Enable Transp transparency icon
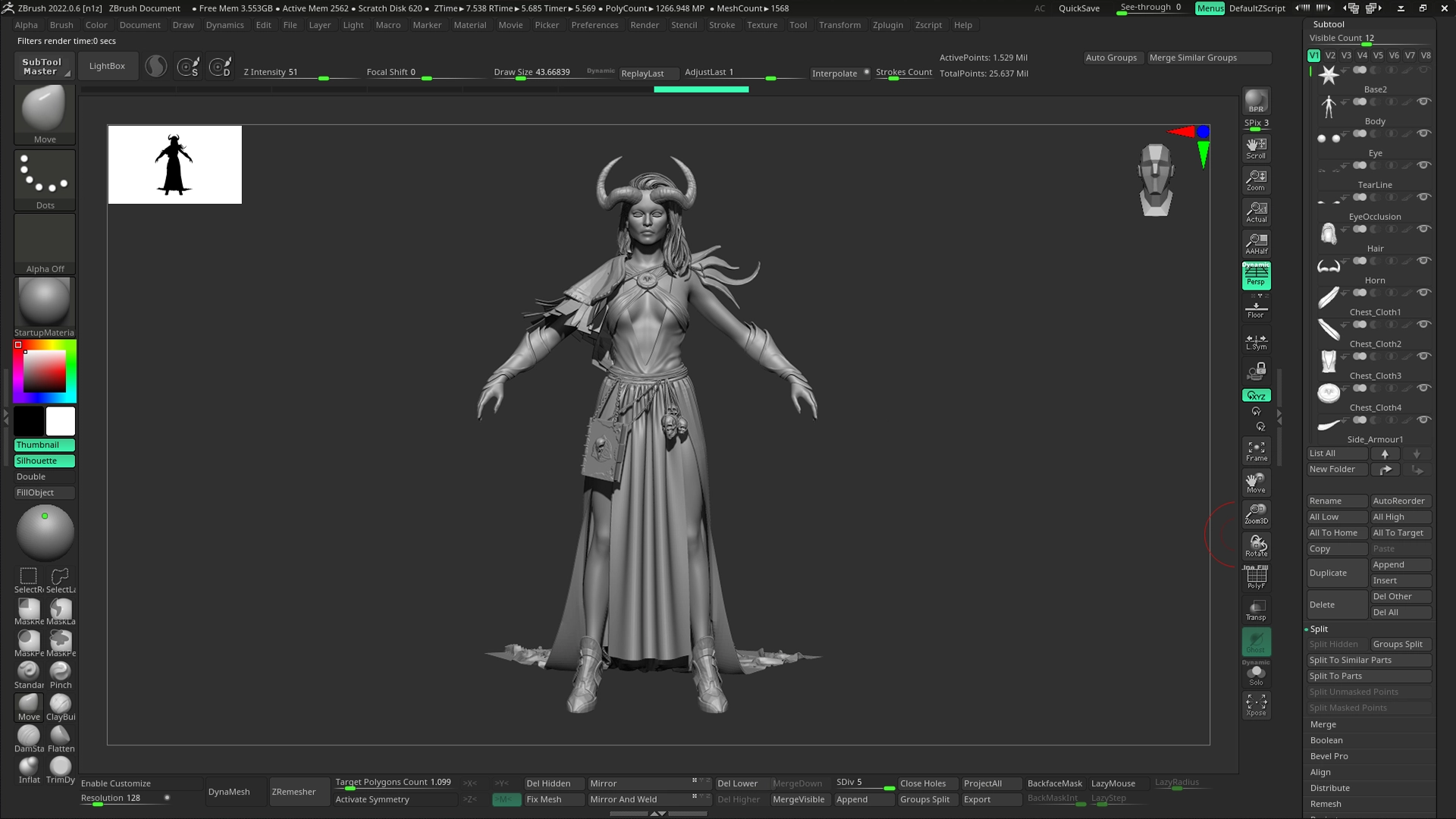1456x819 pixels. (1256, 610)
